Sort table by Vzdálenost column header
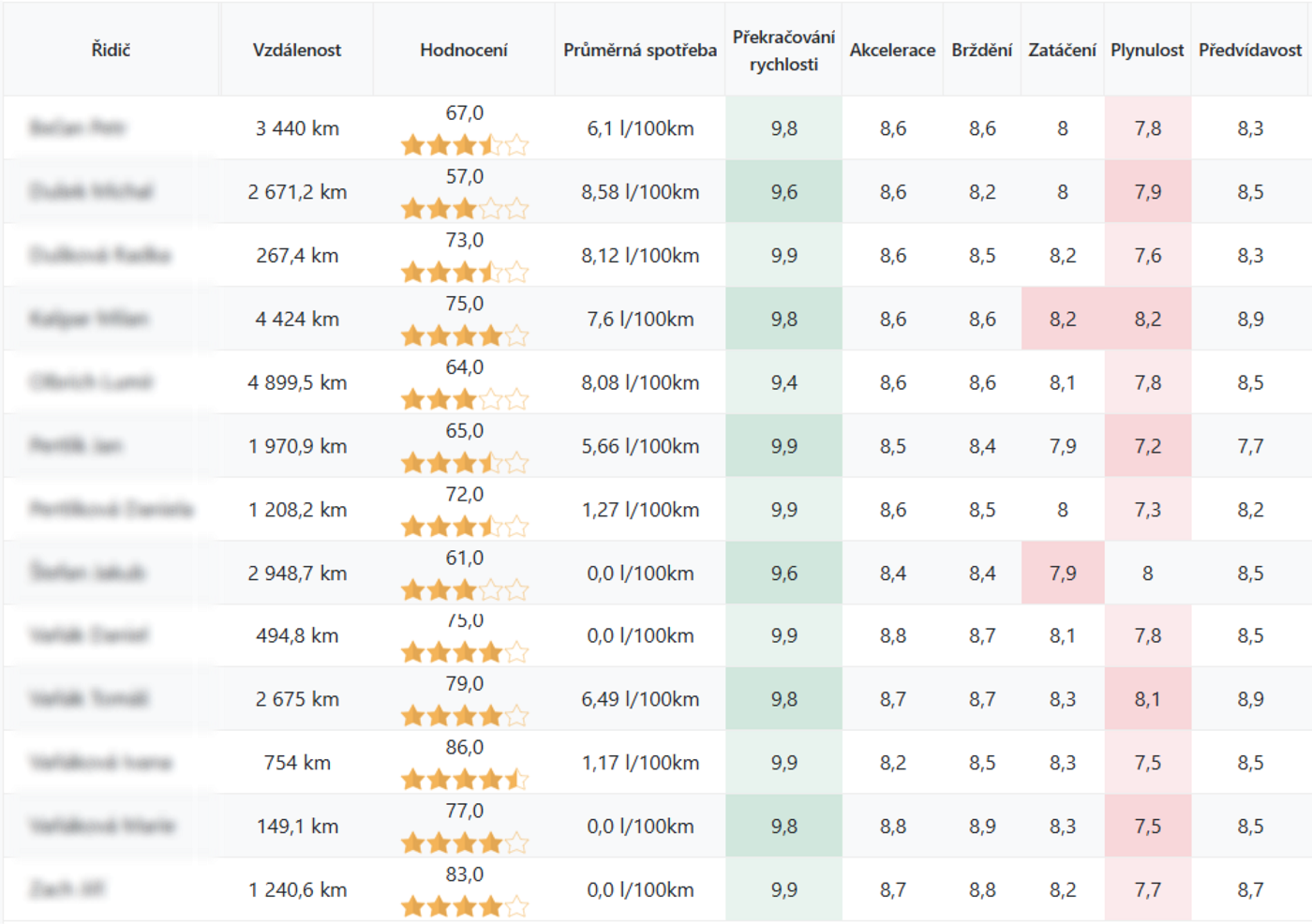Viewport: 1312px width, 924px height. pyautogui.click(x=296, y=50)
